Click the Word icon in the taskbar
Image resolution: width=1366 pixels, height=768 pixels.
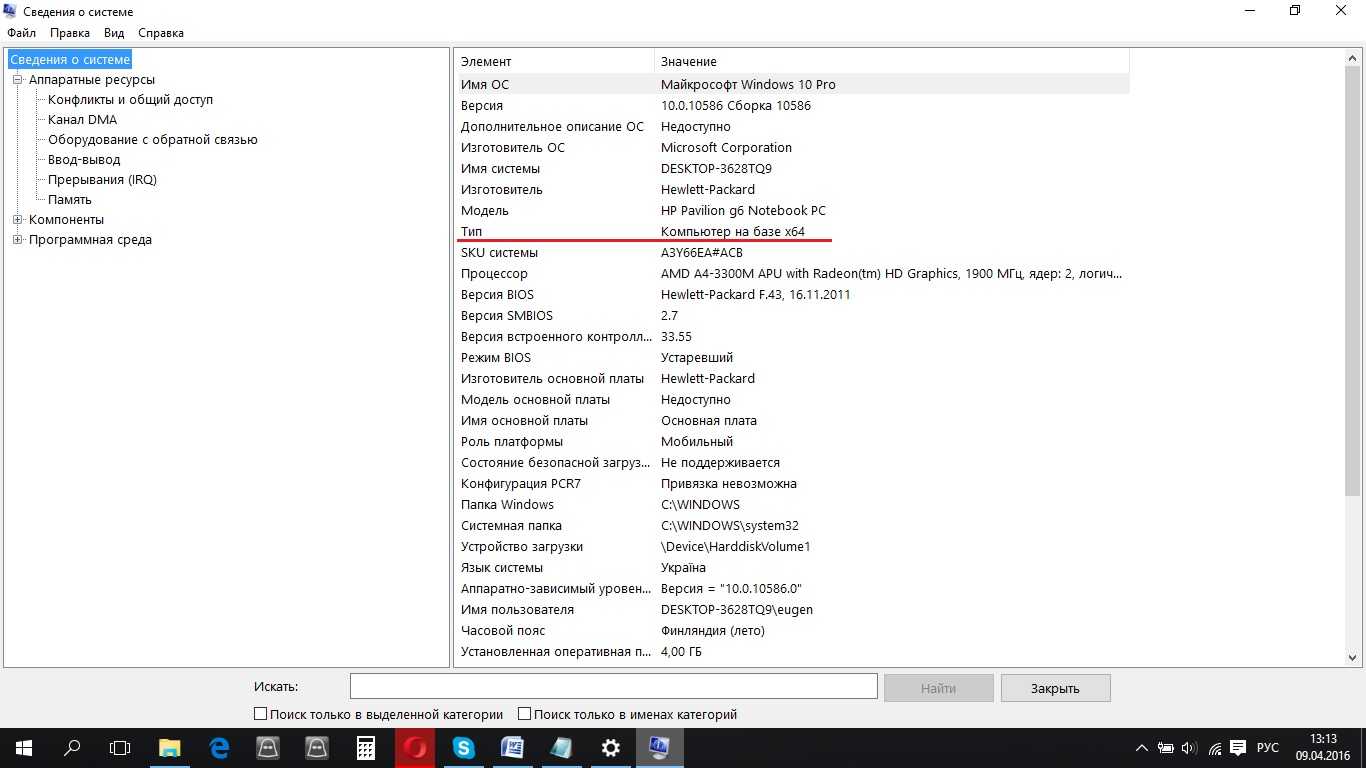tap(512, 747)
